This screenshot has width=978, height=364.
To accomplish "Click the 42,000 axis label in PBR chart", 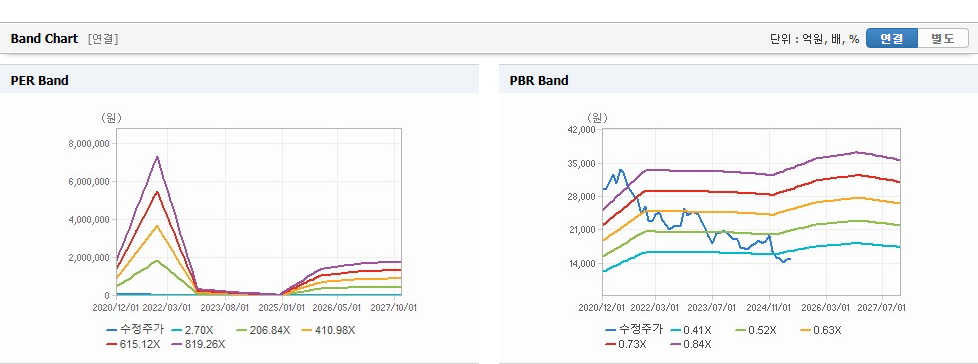I will click(x=581, y=130).
